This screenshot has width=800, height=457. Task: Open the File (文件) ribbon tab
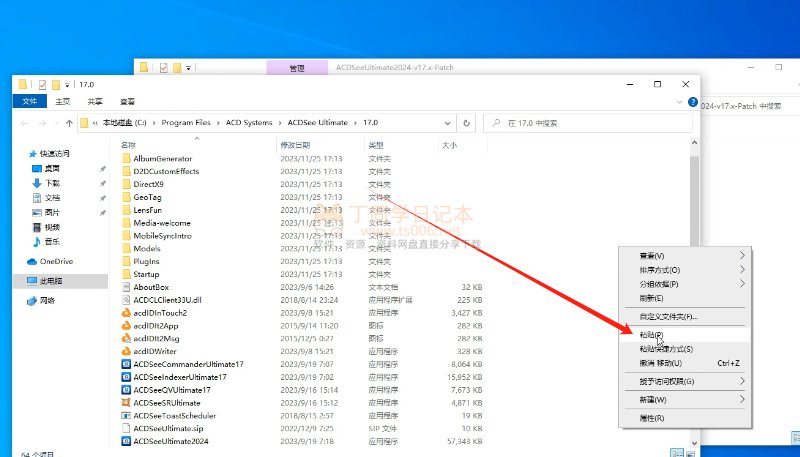pos(29,101)
